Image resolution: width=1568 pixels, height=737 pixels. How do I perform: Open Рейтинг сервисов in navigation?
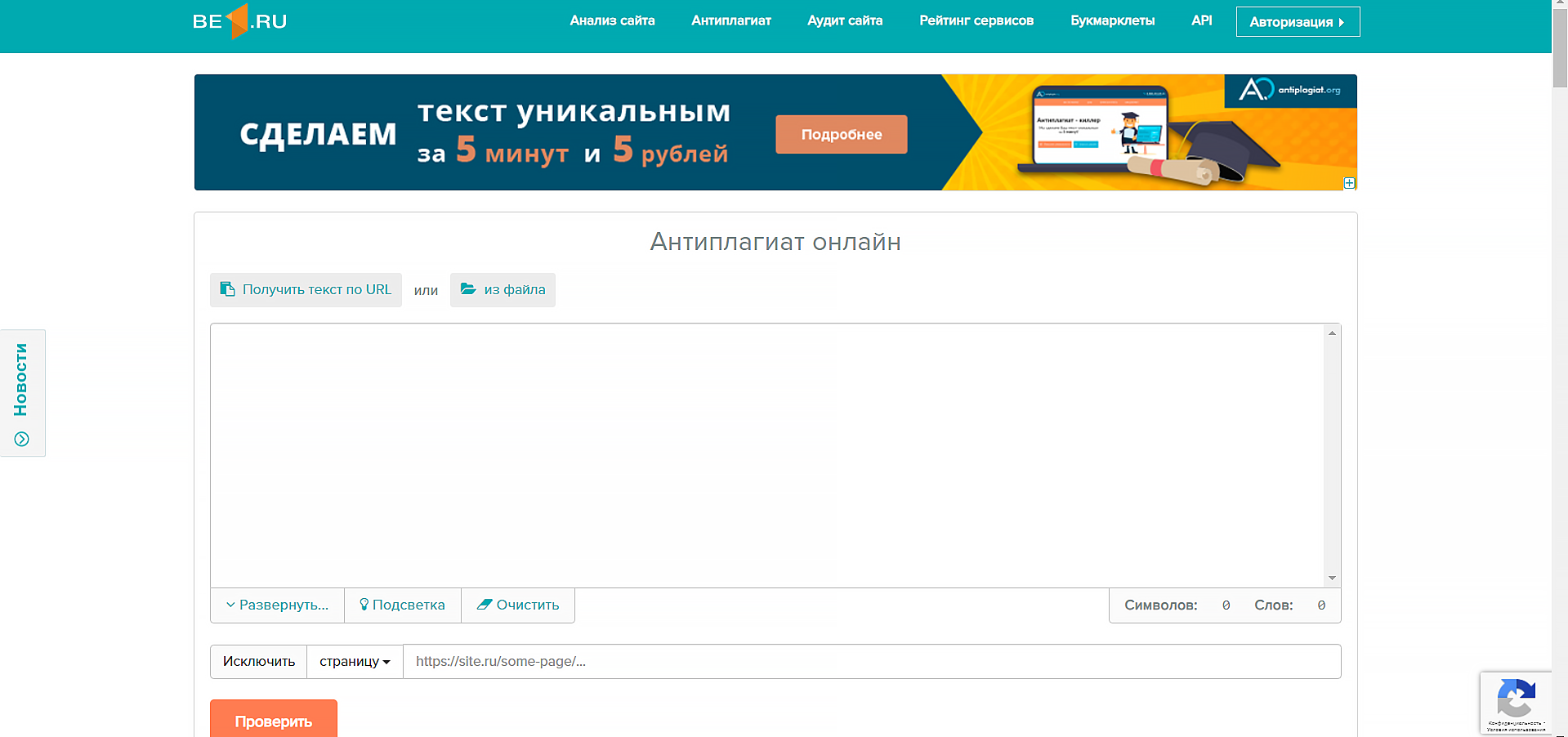click(x=976, y=20)
